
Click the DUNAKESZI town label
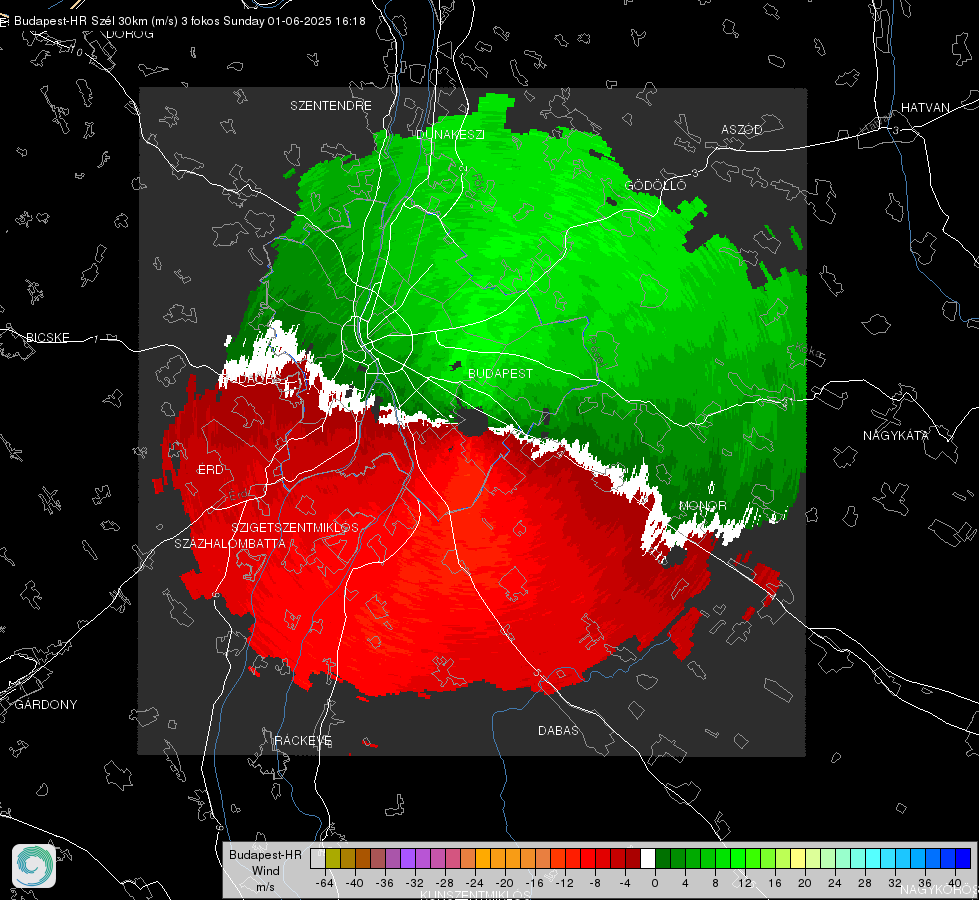coord(450,134)
